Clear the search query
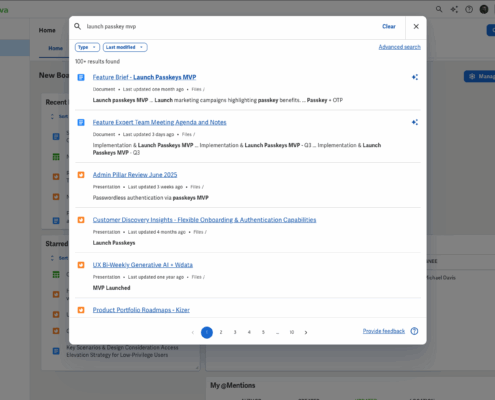Viewport: 495px width, 400px height. pyautogui.click(x=389, y=26)
